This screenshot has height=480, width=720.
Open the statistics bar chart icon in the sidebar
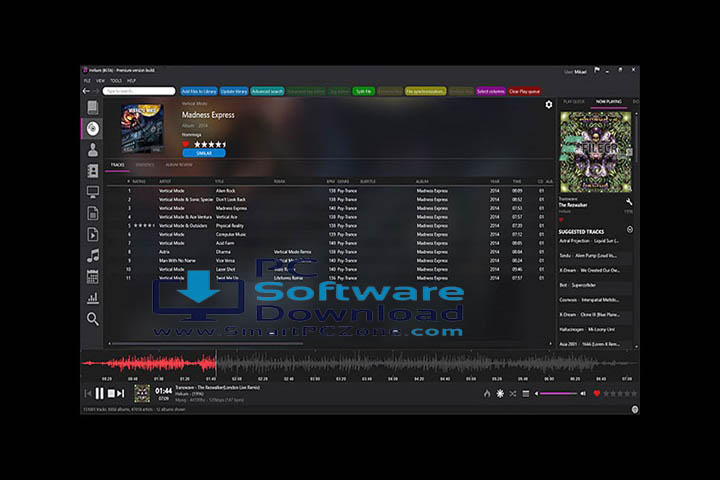click(x=93, y=298)
